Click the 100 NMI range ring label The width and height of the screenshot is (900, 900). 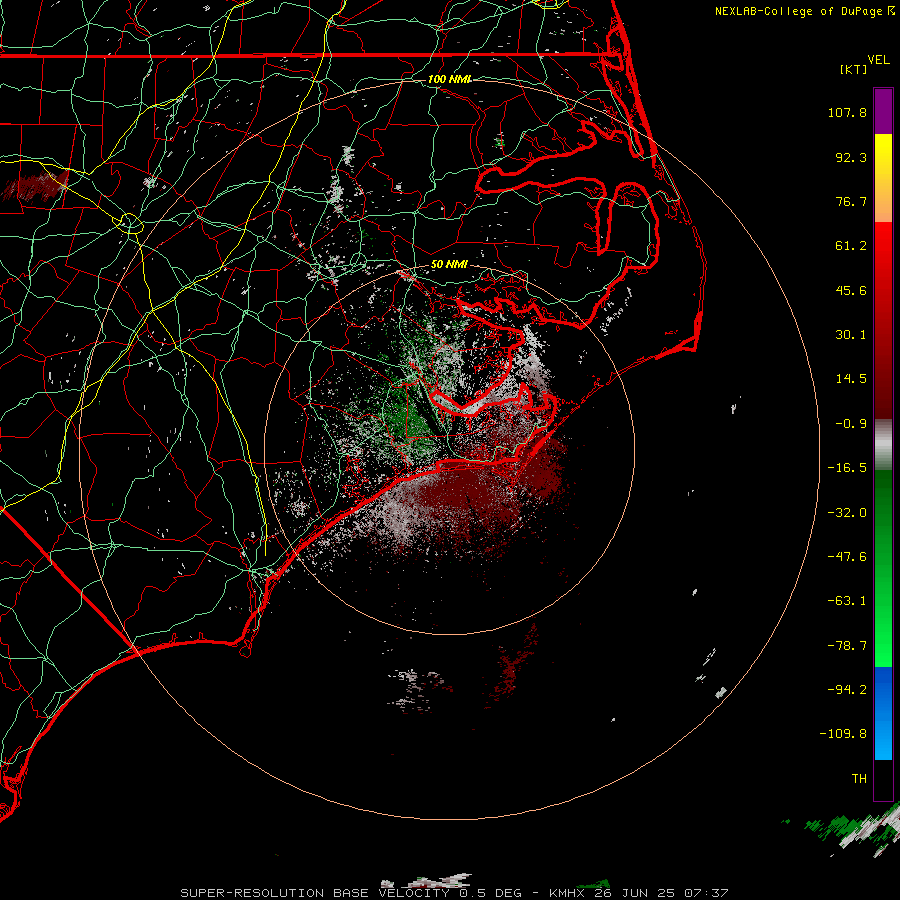pos(449,79)
